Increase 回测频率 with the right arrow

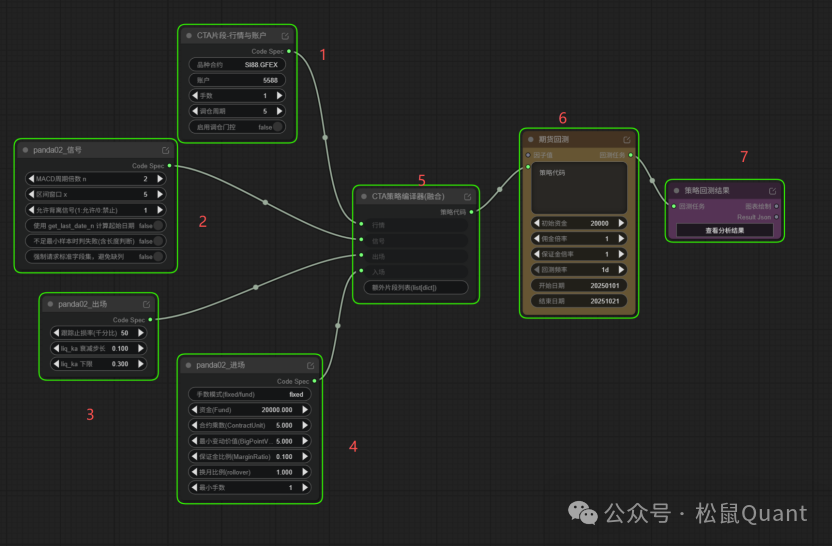[x=621, y=270]
